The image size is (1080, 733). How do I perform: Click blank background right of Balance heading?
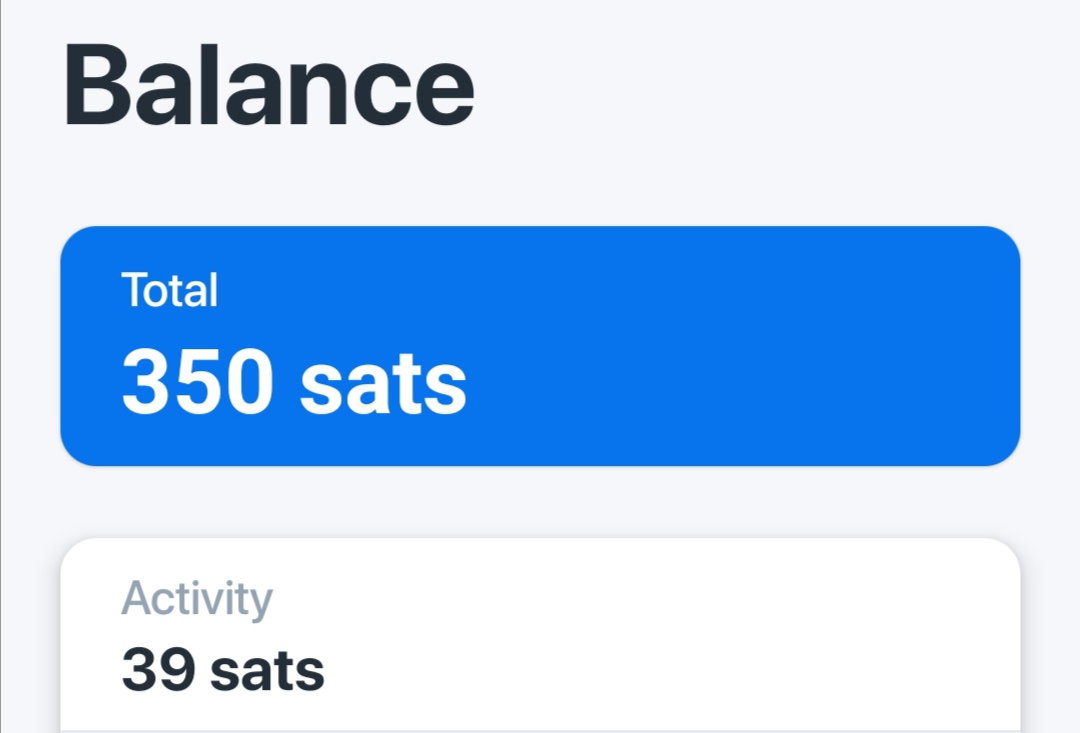pos(758,85)
